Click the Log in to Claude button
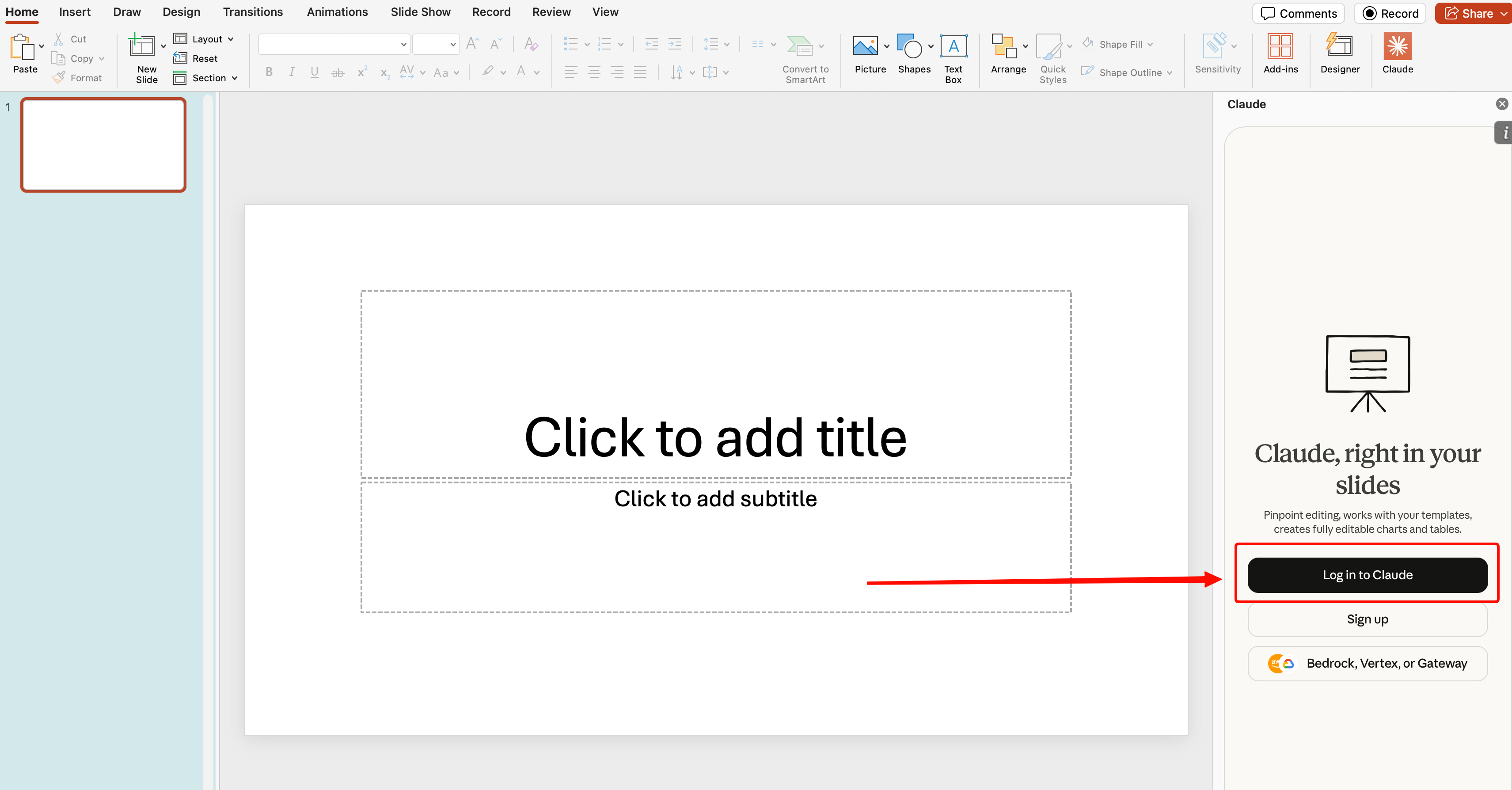The image size is (1512, 790). point(1367,574)
